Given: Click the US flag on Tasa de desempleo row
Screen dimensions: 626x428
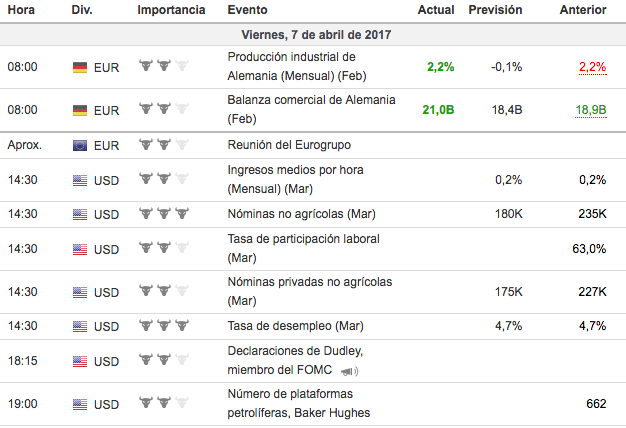Looking at the screenshot, I should click(x=80, y=326).
